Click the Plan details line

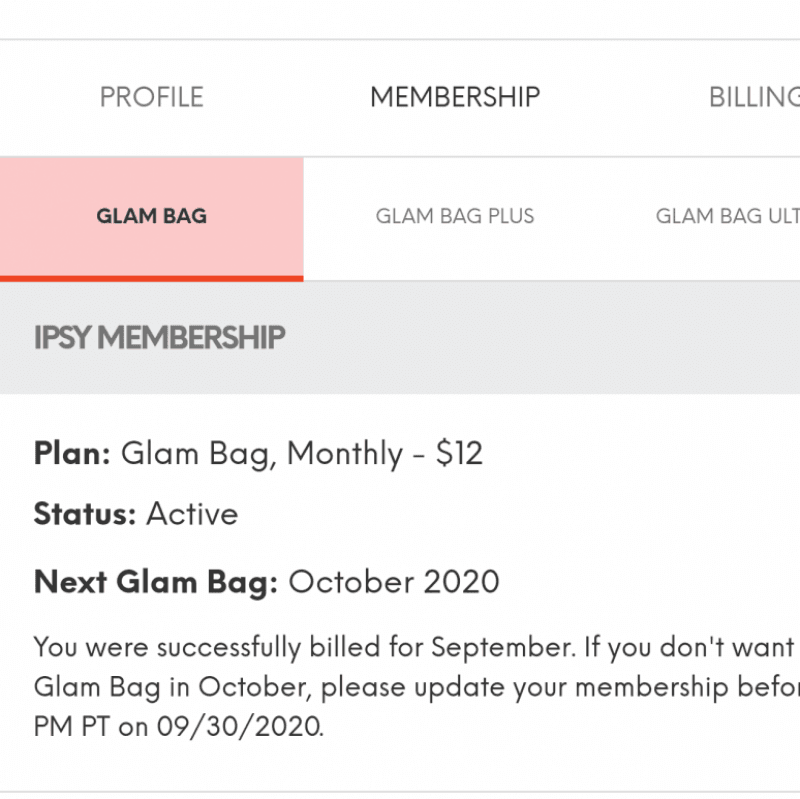point(258,453)
